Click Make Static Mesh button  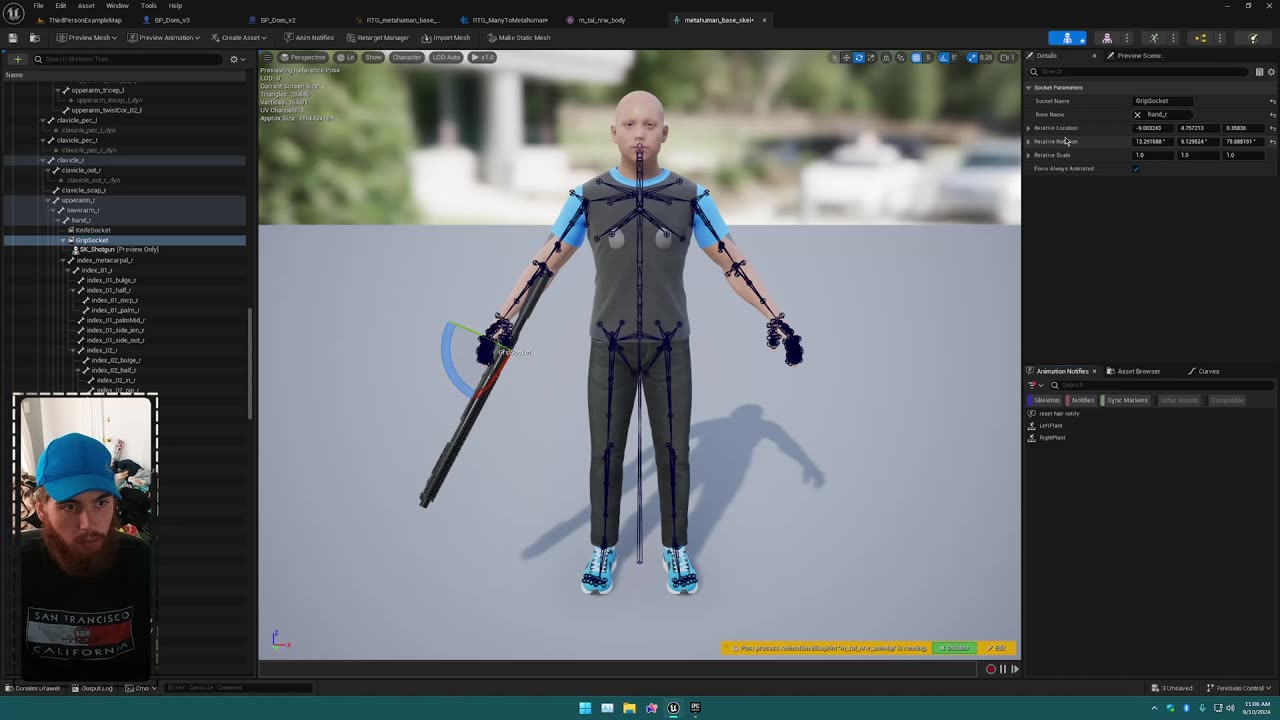(518, 38)
